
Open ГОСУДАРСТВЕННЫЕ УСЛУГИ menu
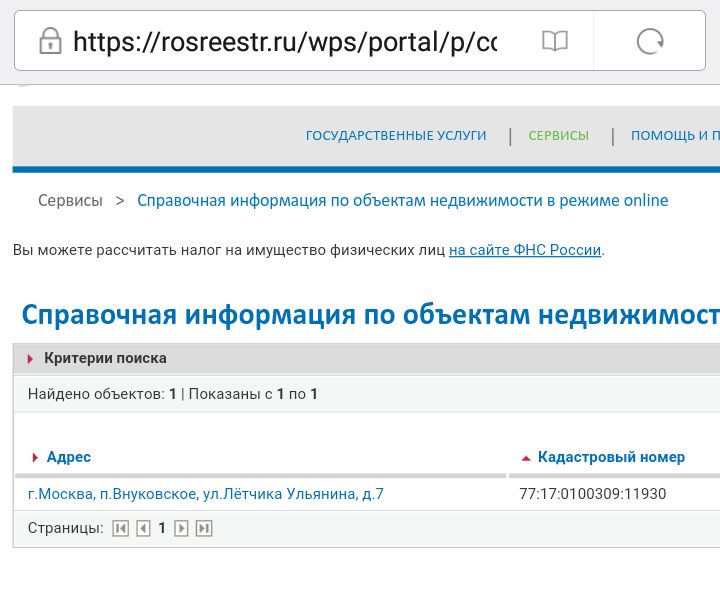(x=396, y=135)
